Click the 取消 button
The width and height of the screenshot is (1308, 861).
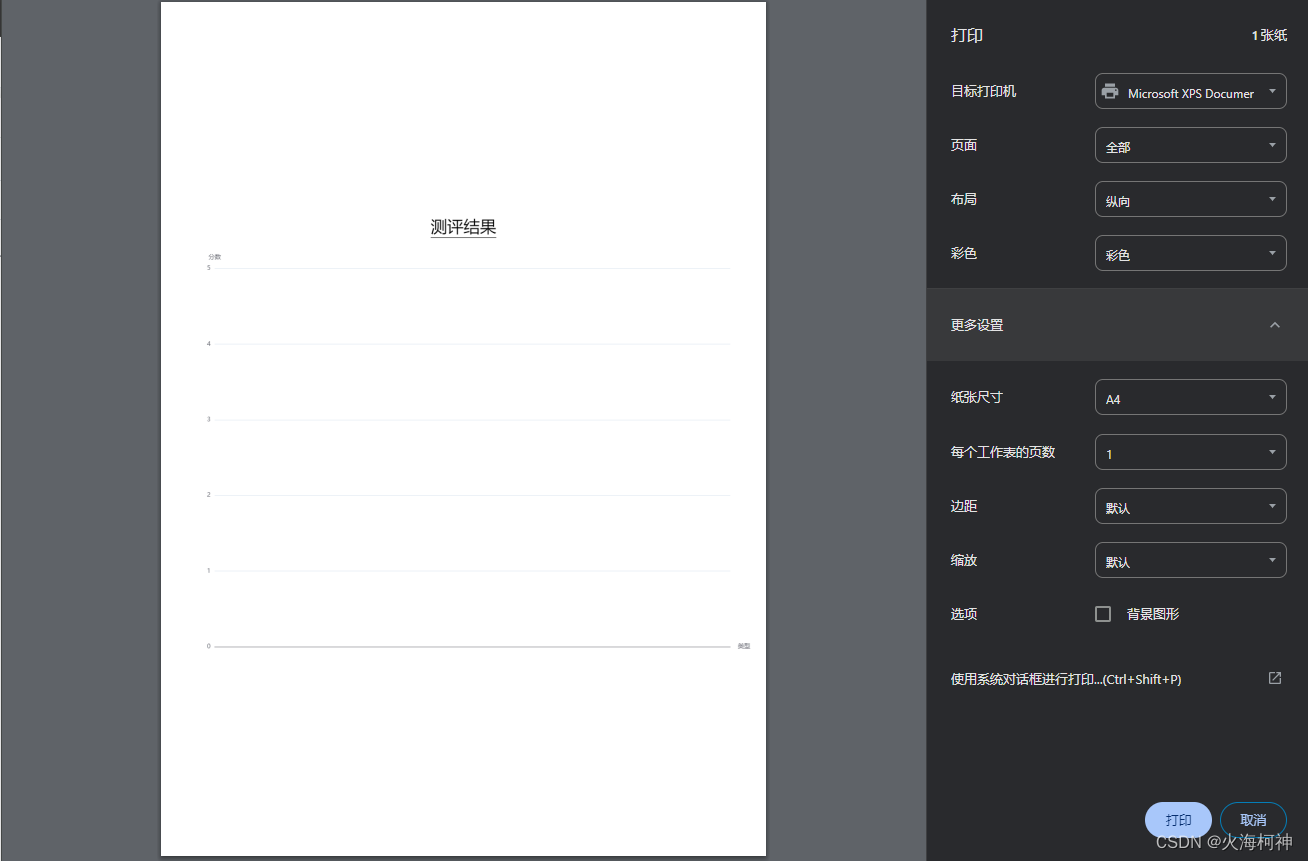click(1253, 820)
